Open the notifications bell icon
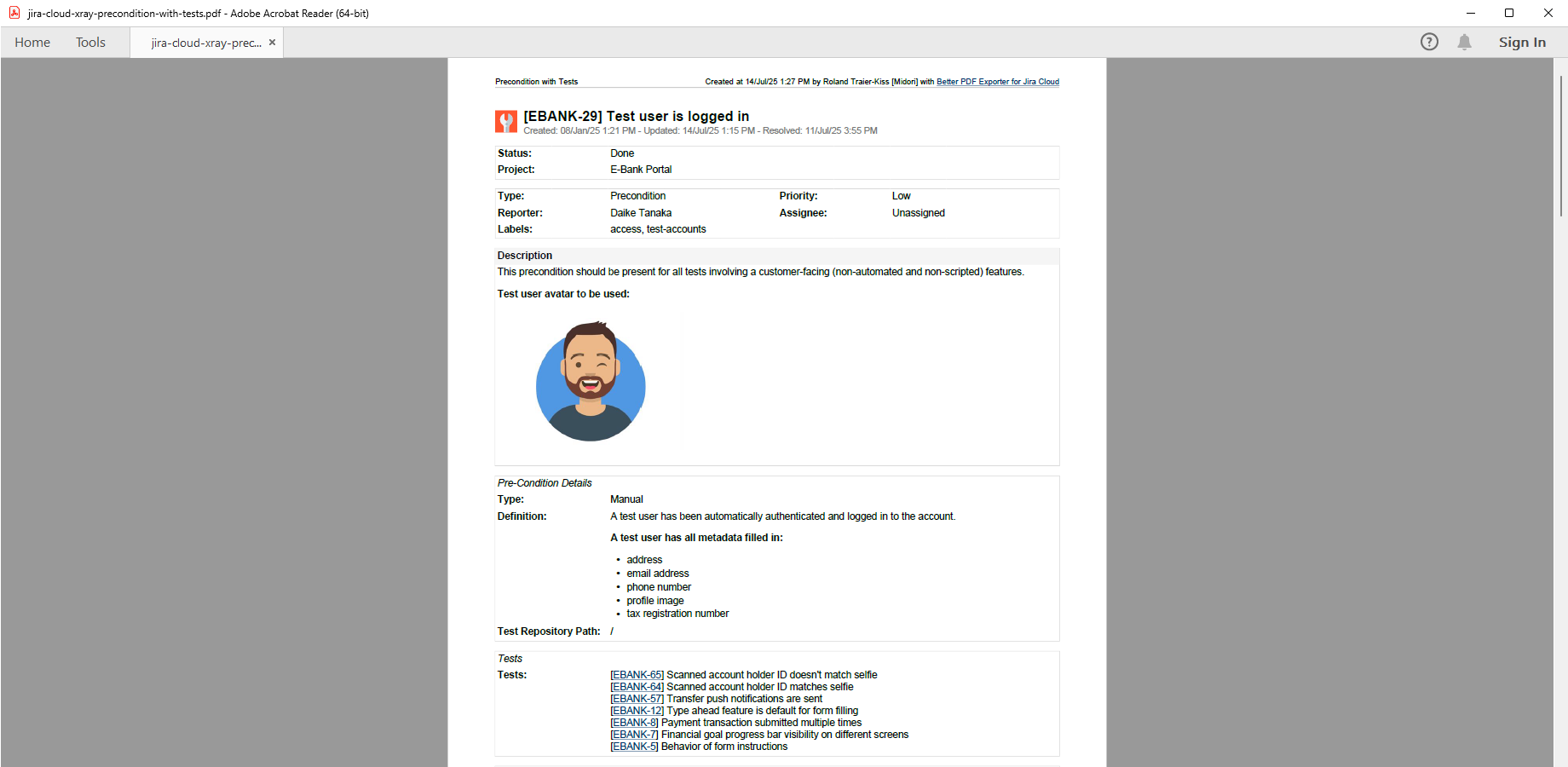Image resolution: width=1568 pixels, height=767 pixels. 1464,42
